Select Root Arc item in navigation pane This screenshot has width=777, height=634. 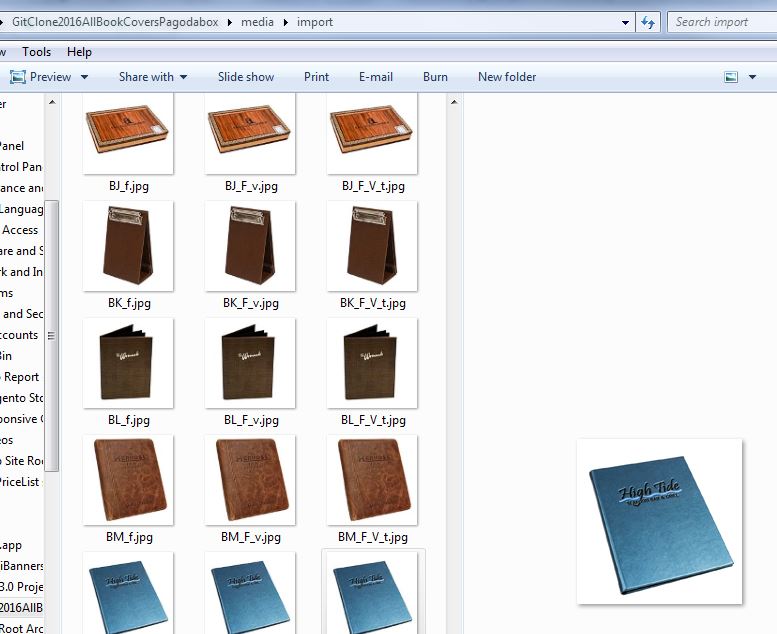pyautogui.click(x=21, y=628)
